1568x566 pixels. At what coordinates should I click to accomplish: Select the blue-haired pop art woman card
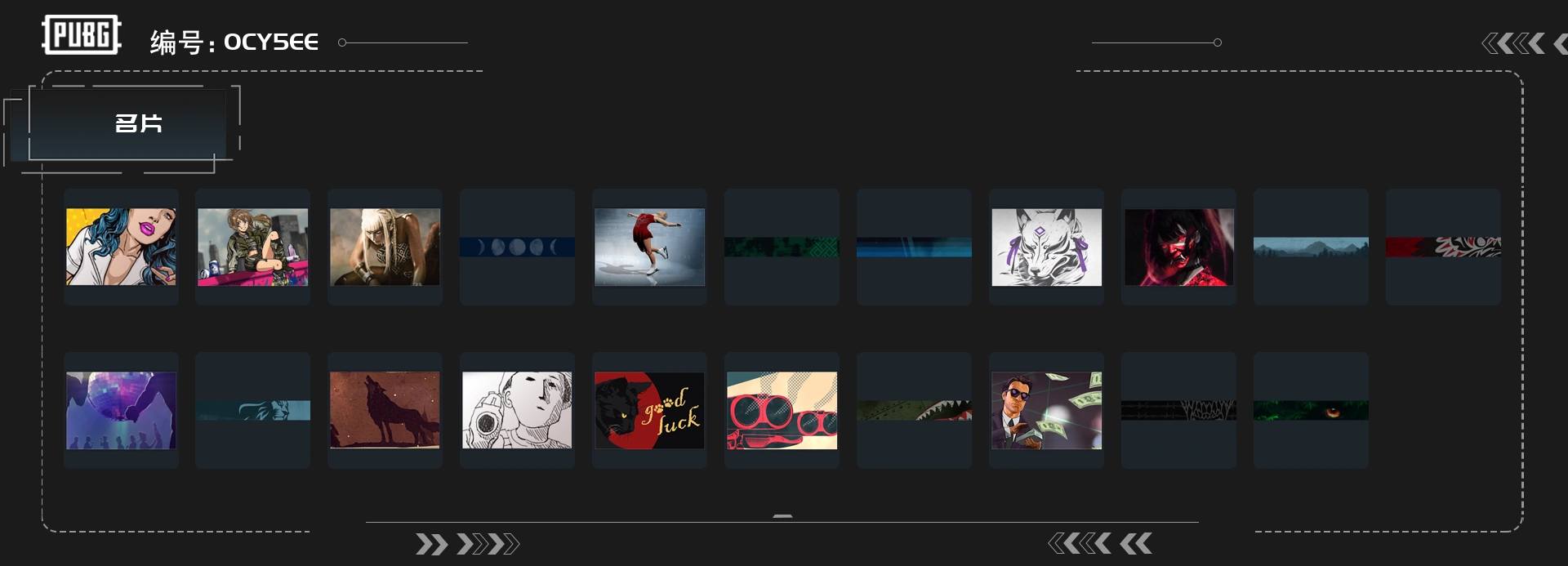tap(121, 247)
